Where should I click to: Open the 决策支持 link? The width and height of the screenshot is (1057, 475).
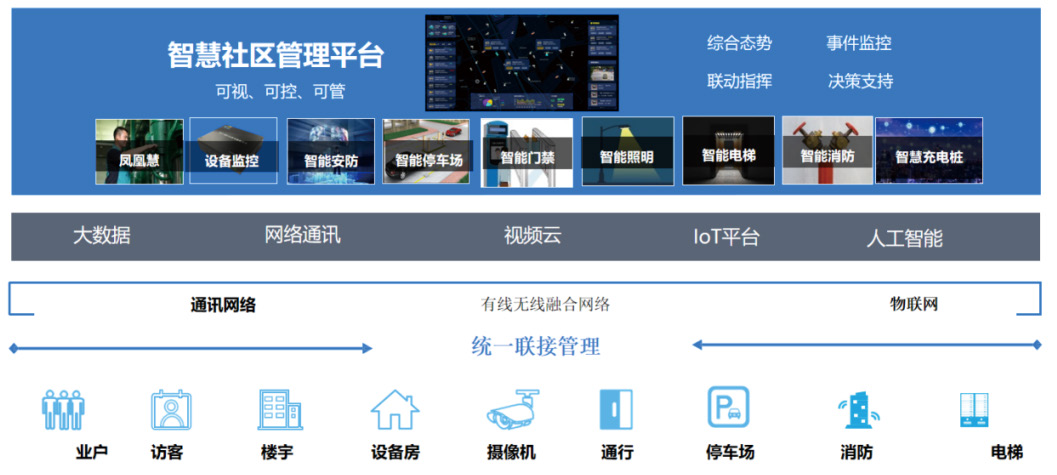coord(860,81)
